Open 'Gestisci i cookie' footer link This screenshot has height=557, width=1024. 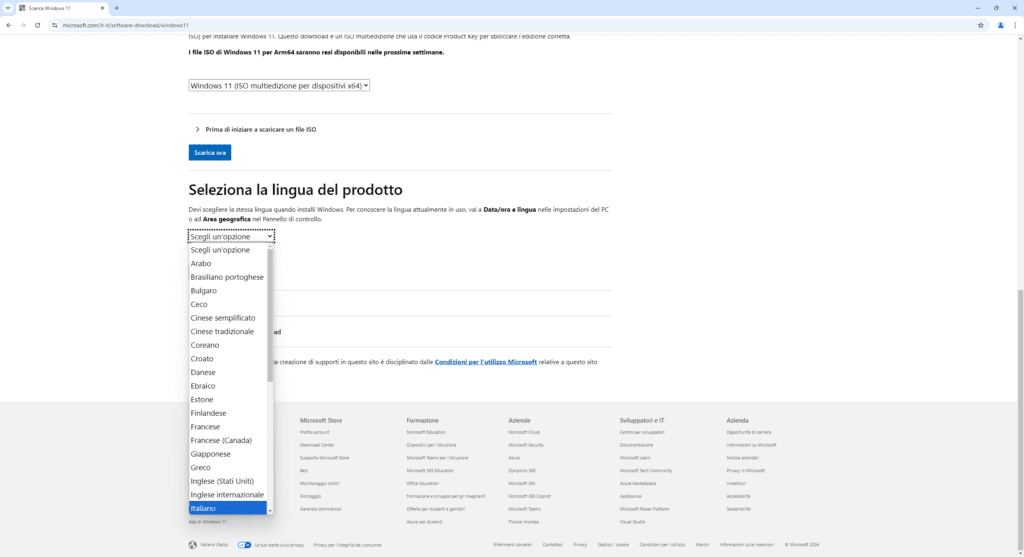(613, 545)
